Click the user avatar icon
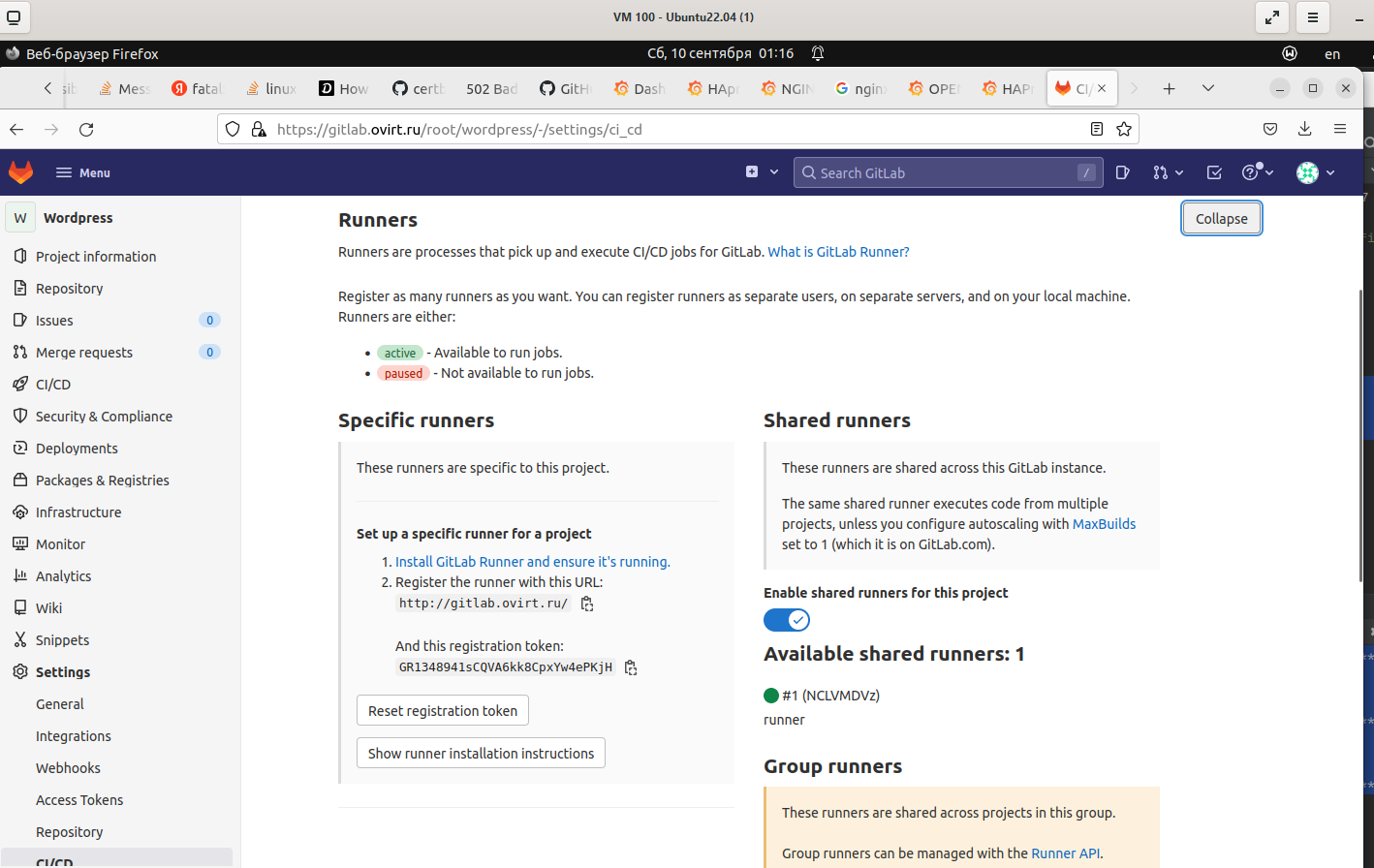 [1307, 172]
